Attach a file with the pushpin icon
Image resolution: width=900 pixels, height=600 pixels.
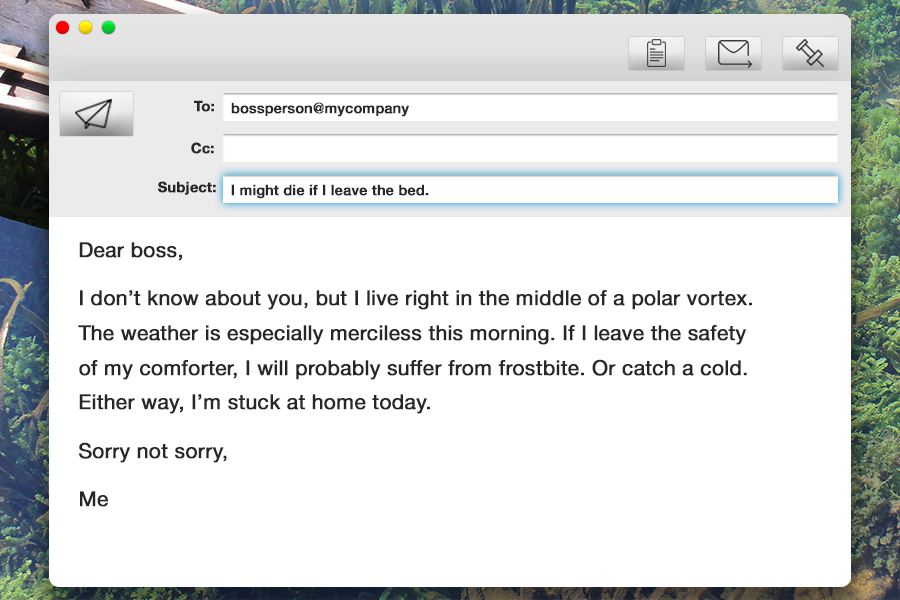click(810, 53)
